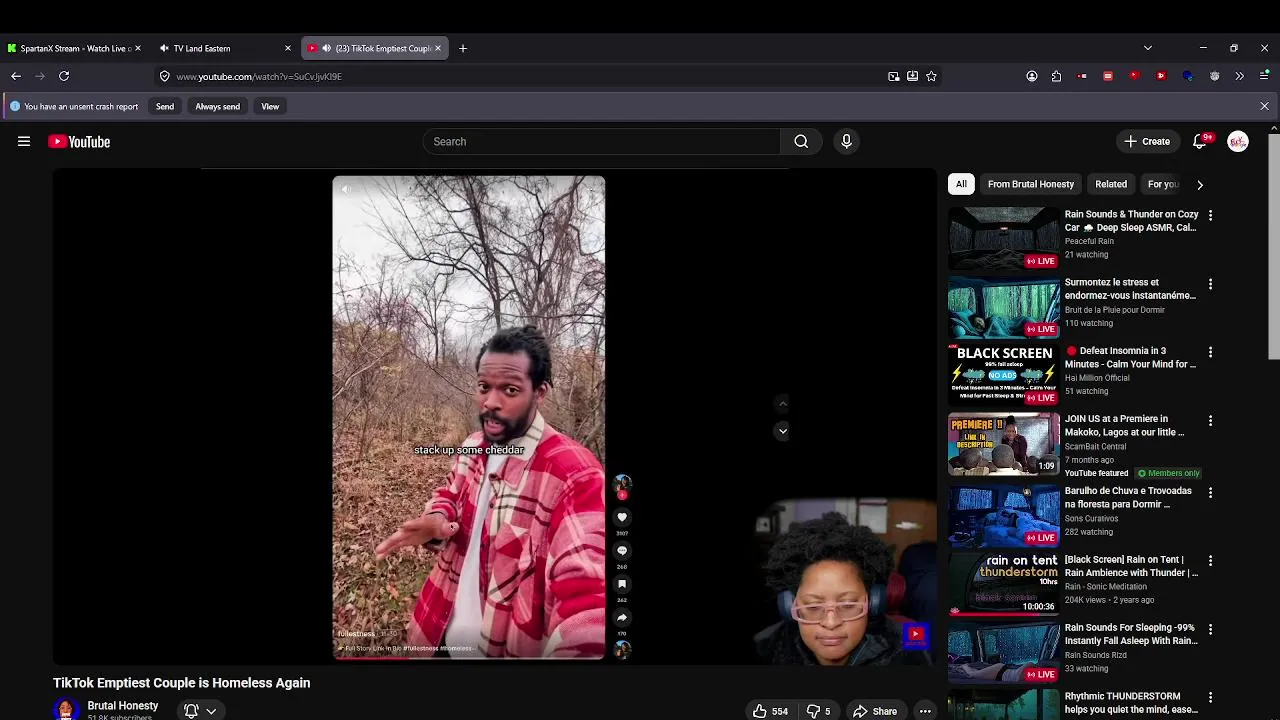Click the browser address bar URL
This screenshot has height=720, width=1280.
(x=259, y=76)
